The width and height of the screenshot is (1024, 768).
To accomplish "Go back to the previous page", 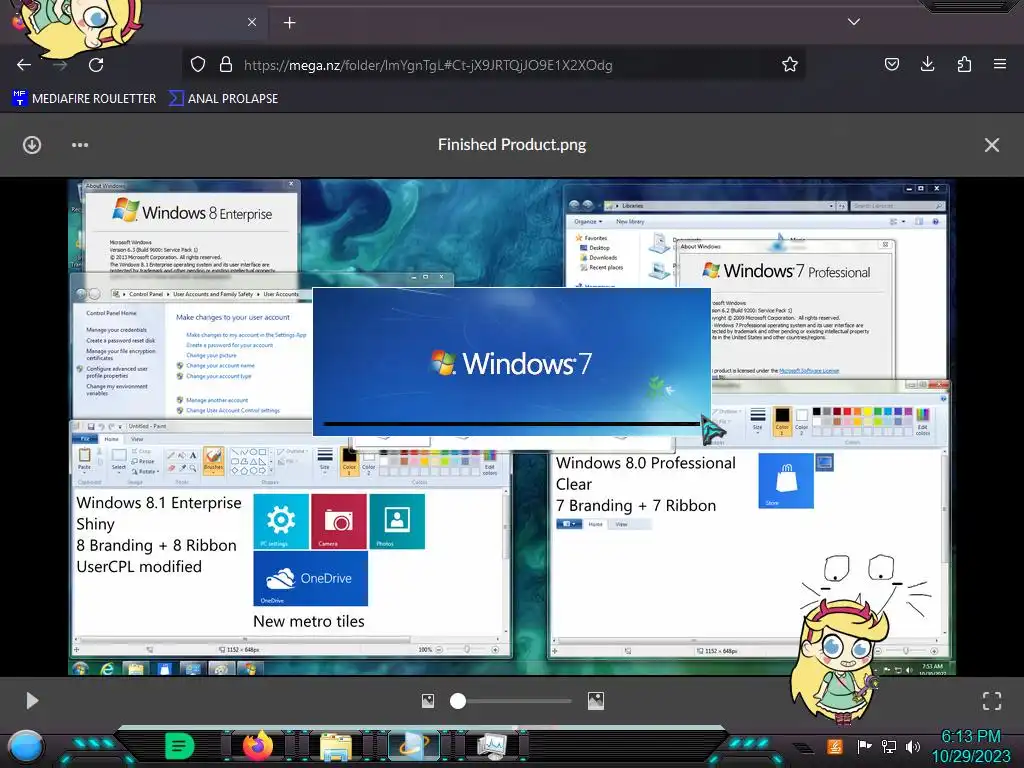I will (x=24, y=65).
